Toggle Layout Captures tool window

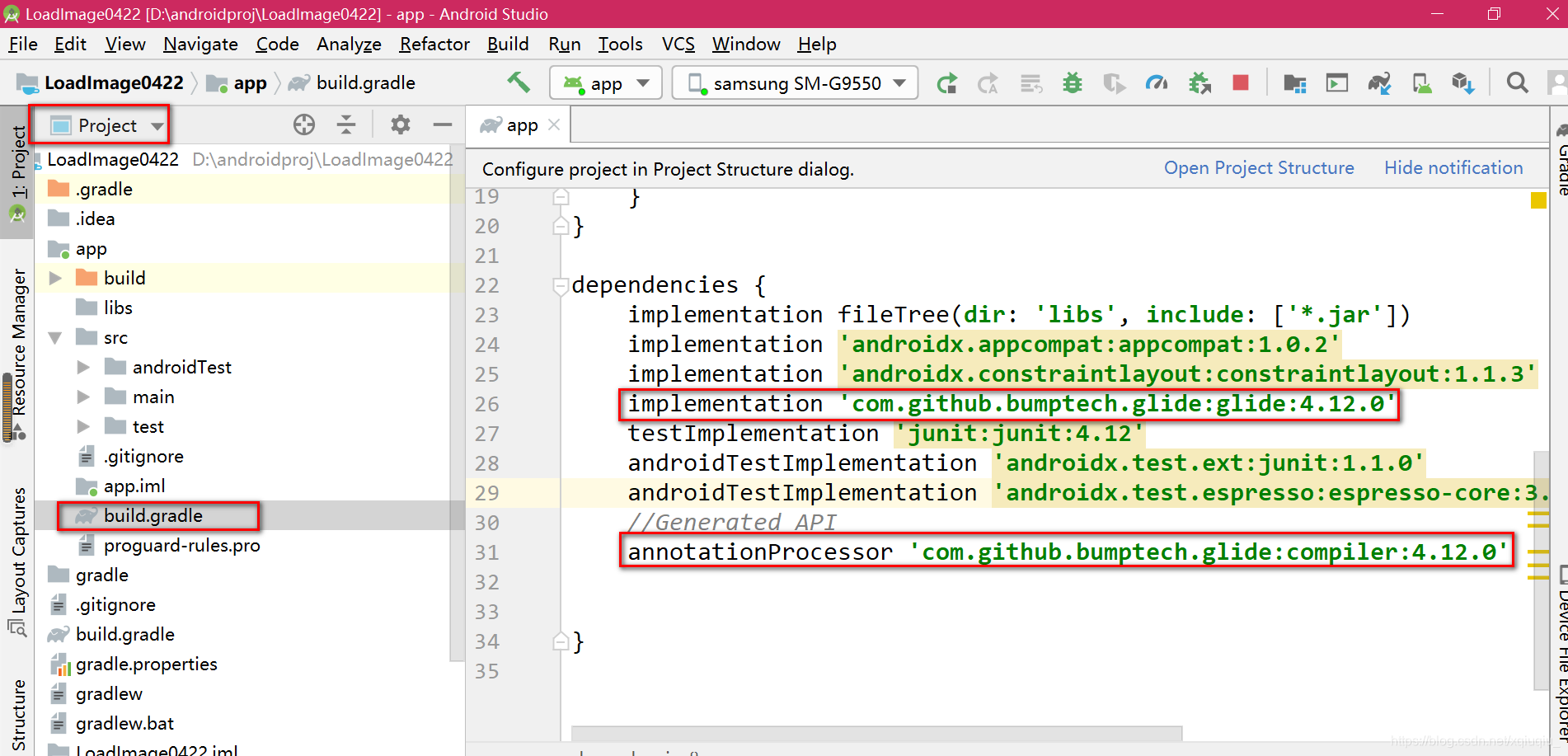pyautogui.click(x=17, y=561)
